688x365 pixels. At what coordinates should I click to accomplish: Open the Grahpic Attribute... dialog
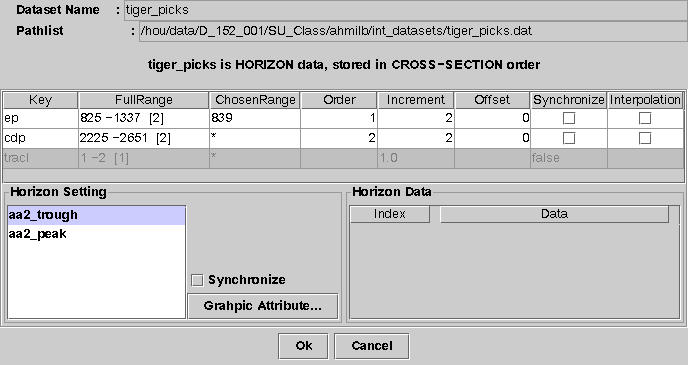pos(263,306)
